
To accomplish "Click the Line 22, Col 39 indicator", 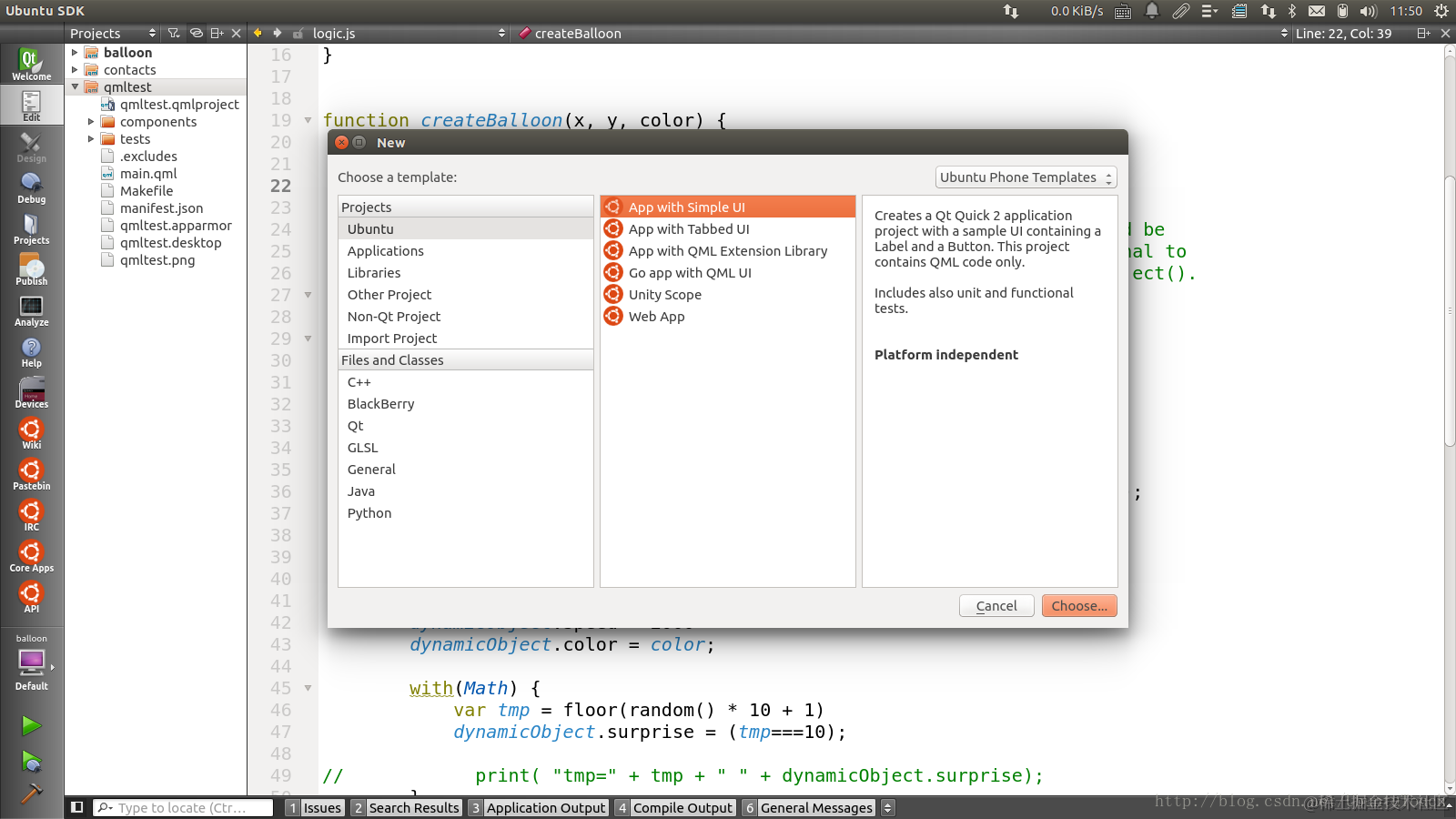I will pos(1343,33).
